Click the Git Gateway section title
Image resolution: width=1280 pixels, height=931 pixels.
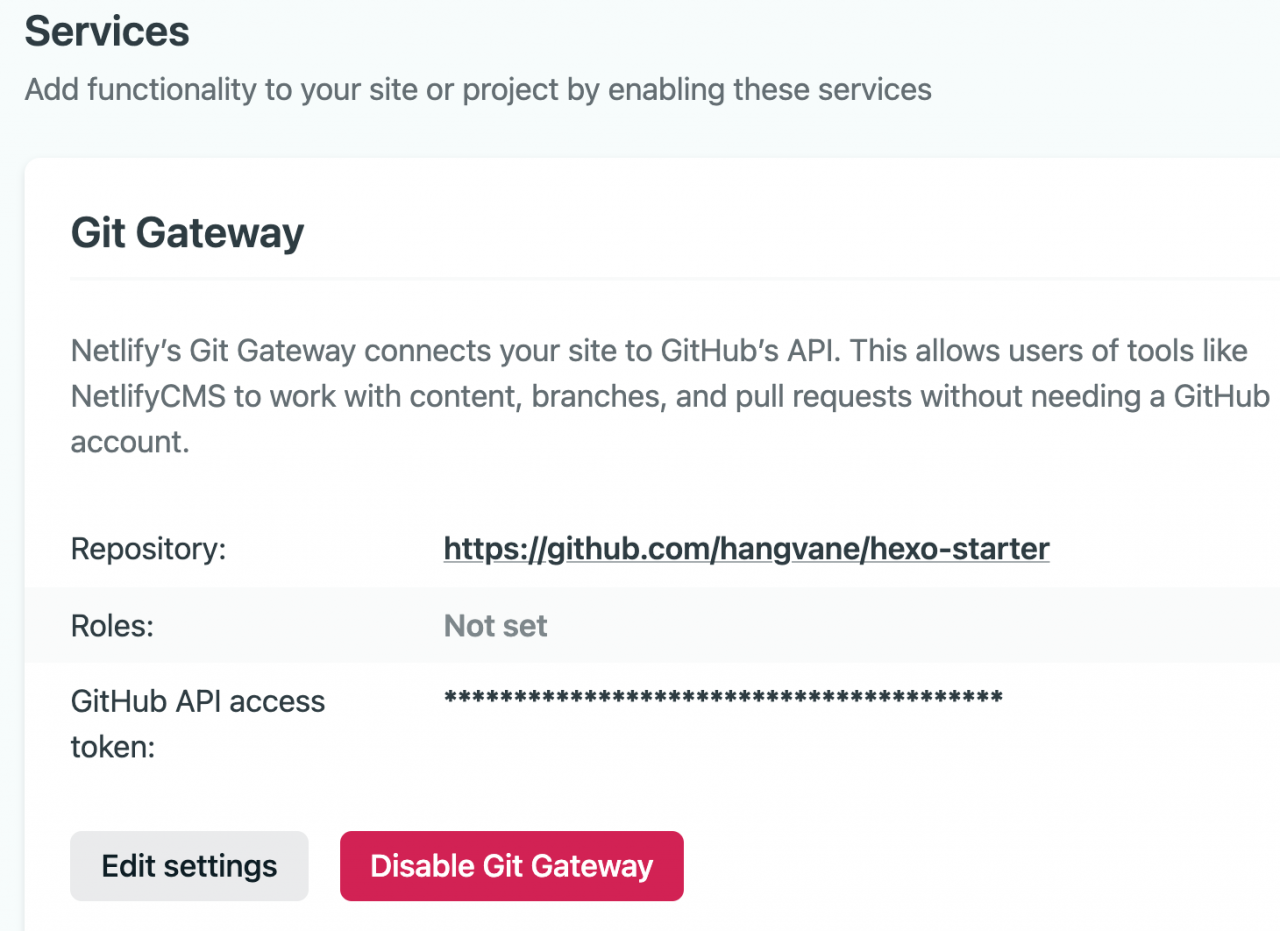coord(187,233)
